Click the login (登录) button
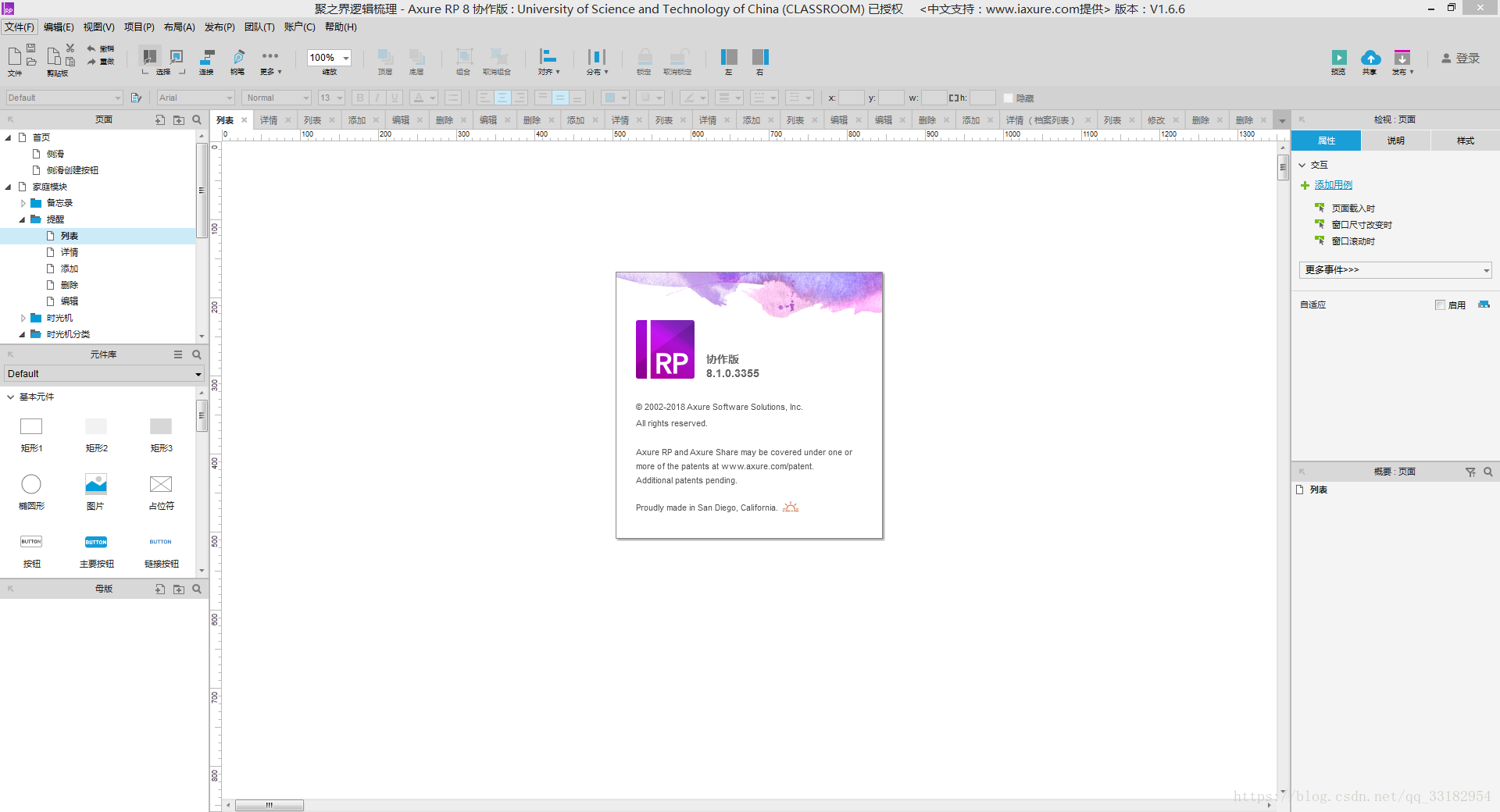This screenshot has width=1500, height=812. [1461, 59]
